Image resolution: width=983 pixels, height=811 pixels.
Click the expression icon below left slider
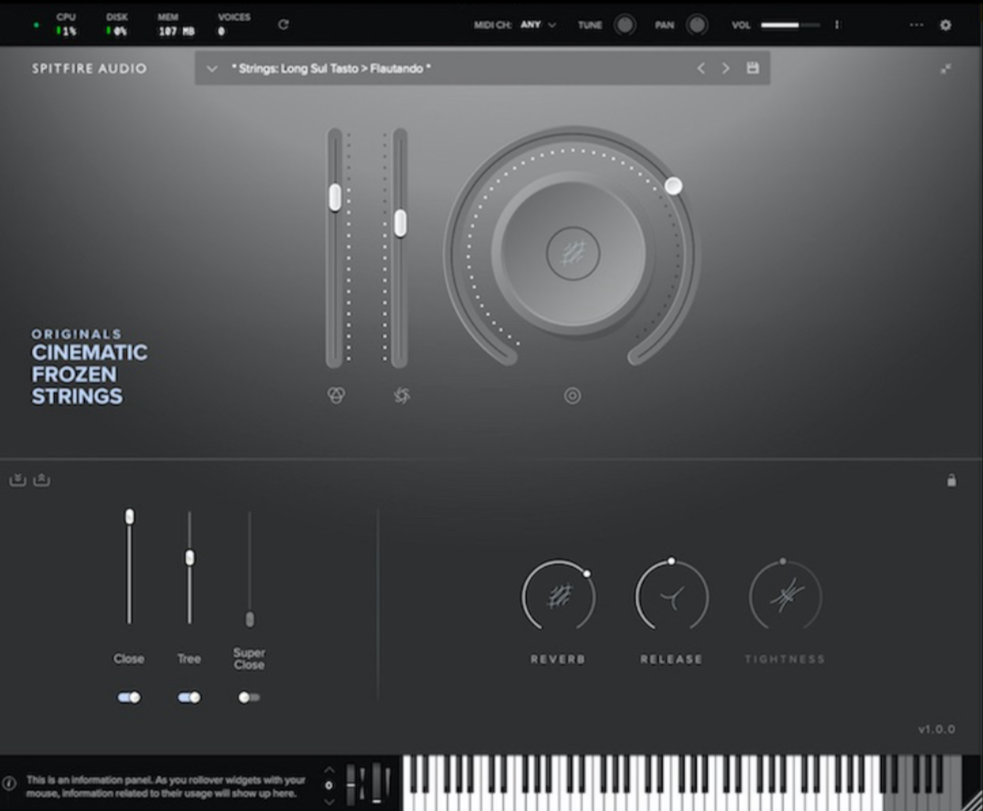336,395
